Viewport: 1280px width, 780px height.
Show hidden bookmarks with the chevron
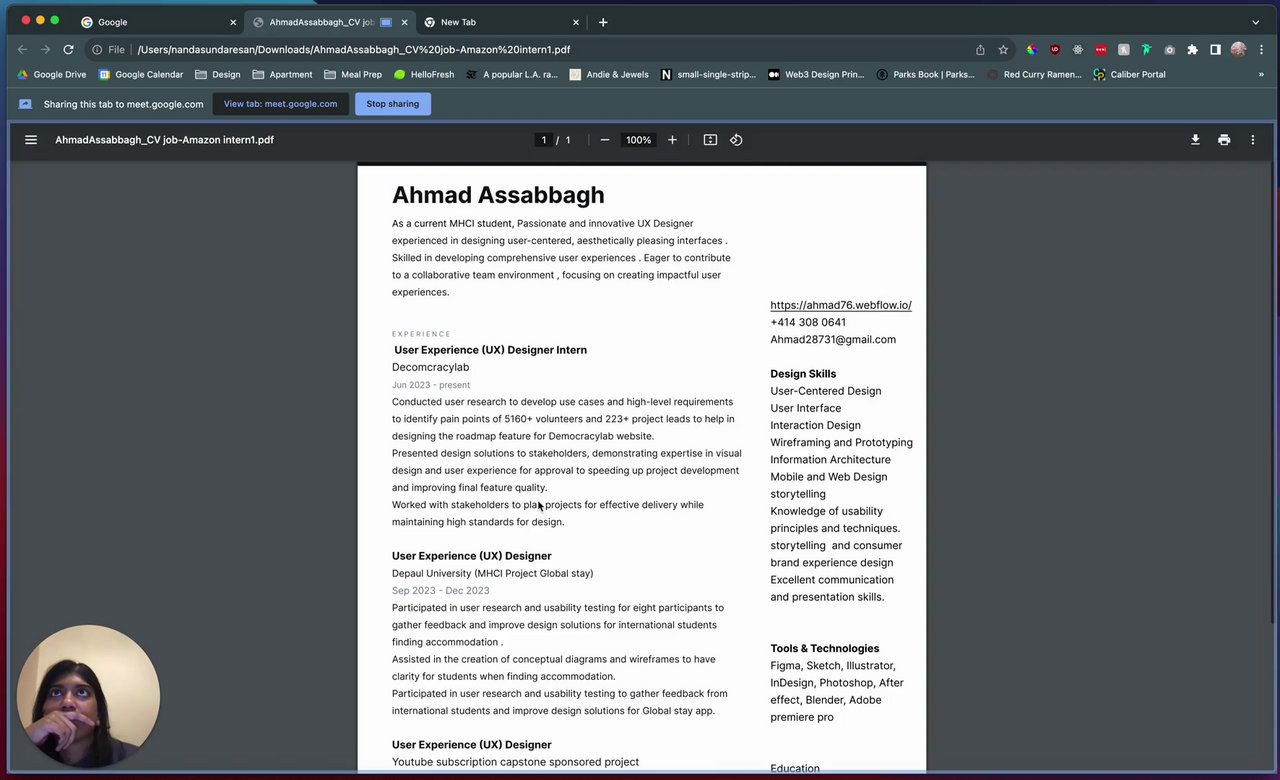1261,74
